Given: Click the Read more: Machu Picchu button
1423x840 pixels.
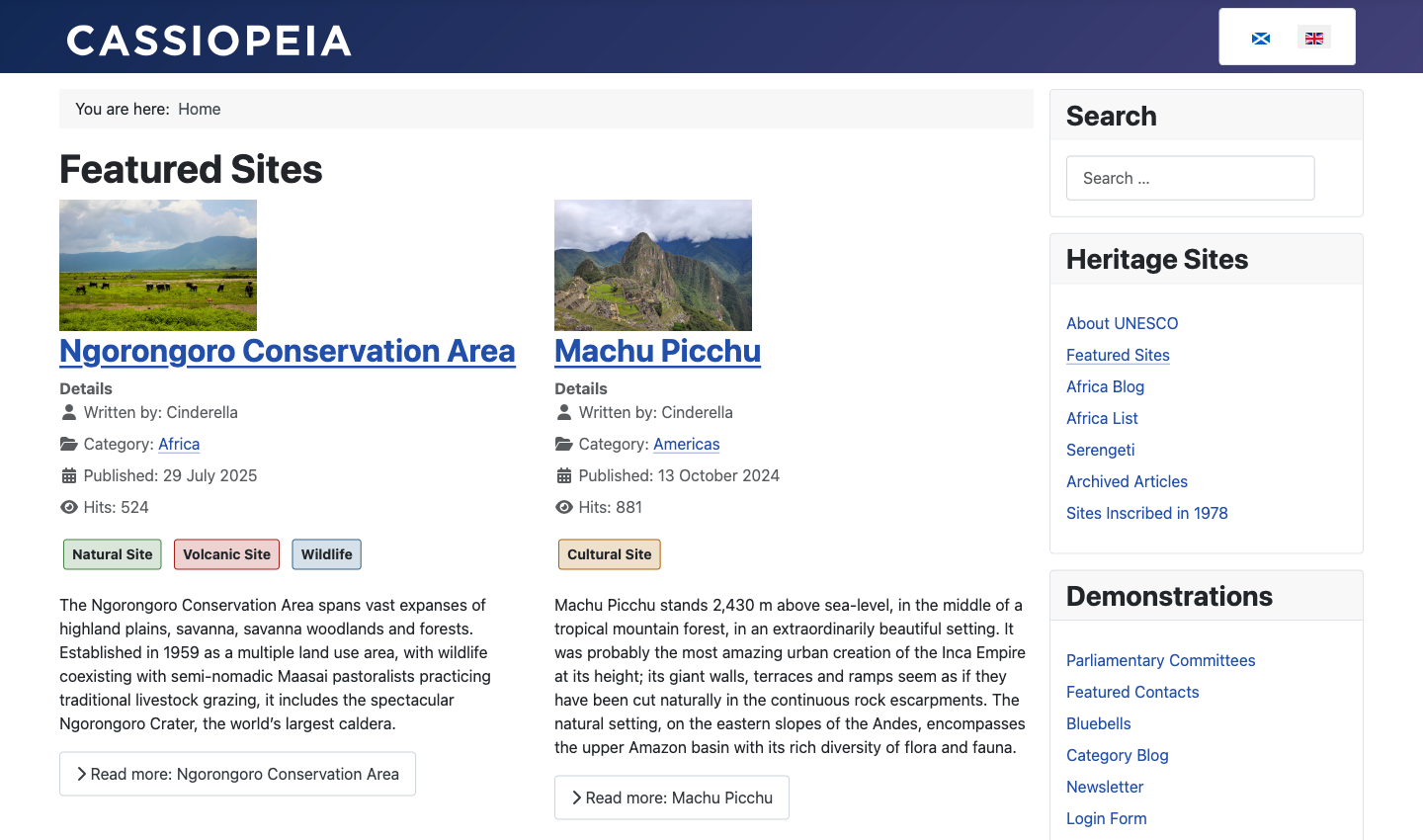Looking at the screenshot, I should click(x=672, y=798).
